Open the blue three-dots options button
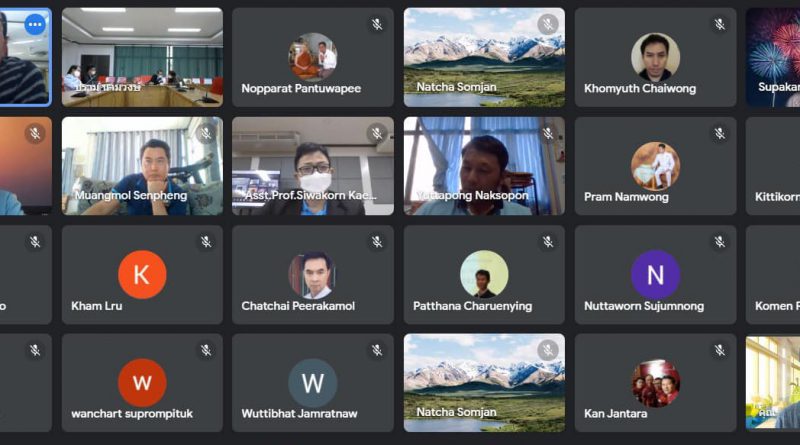 pos(35,24)
